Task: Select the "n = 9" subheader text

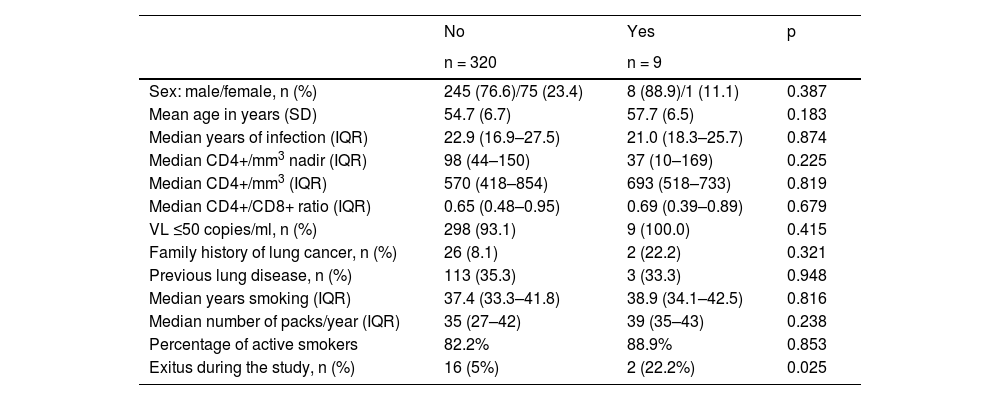Action: (x=644, y=62)
